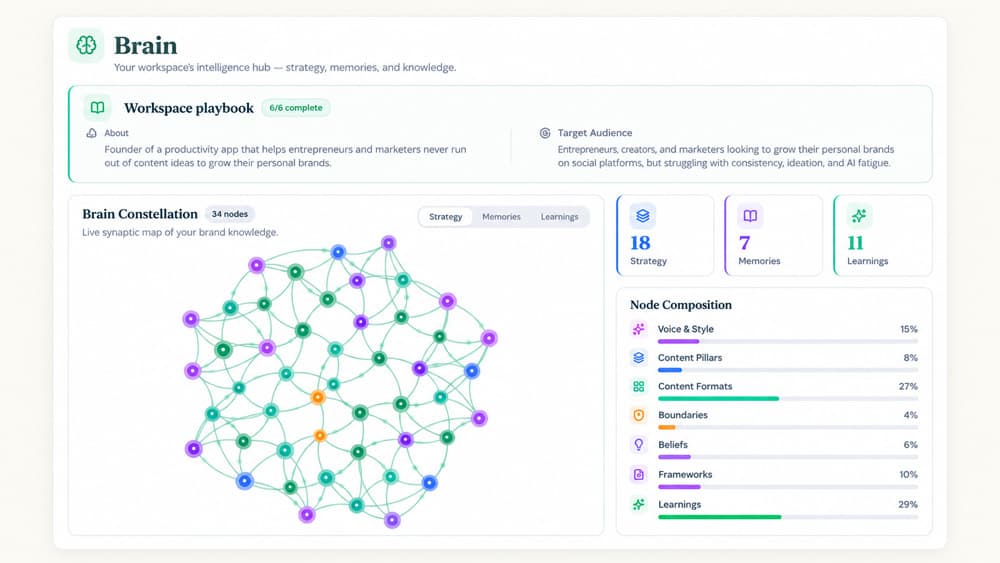
Task: Click the "6%" Beliefs value
Action: pos(911,444)
